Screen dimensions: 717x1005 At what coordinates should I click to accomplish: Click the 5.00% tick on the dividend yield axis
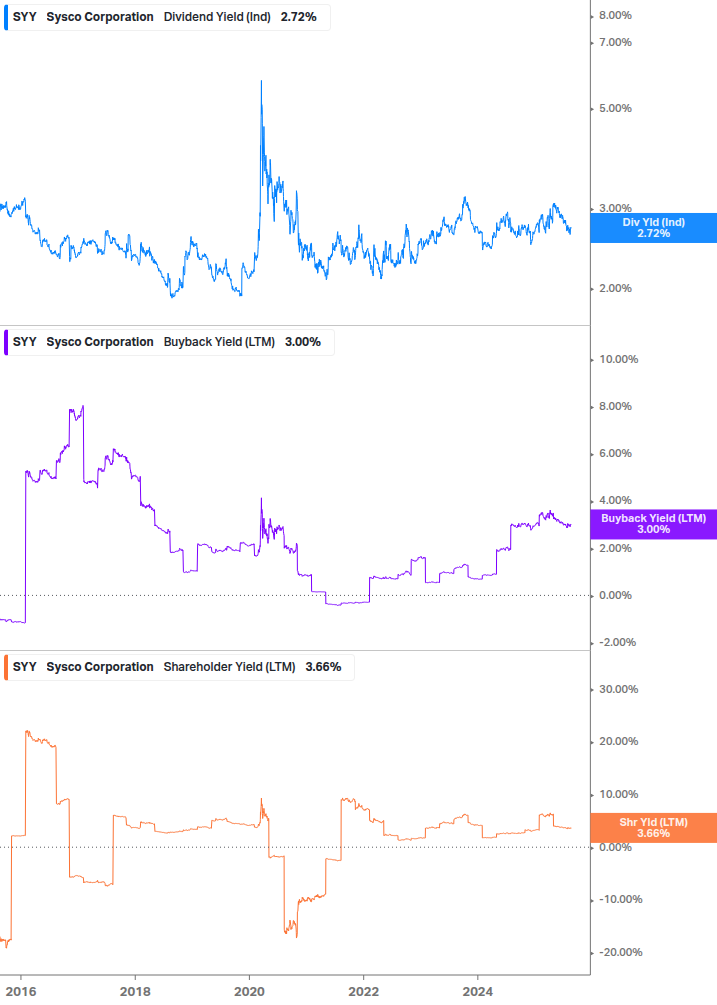pyautogui.click(x=615, y=108)
